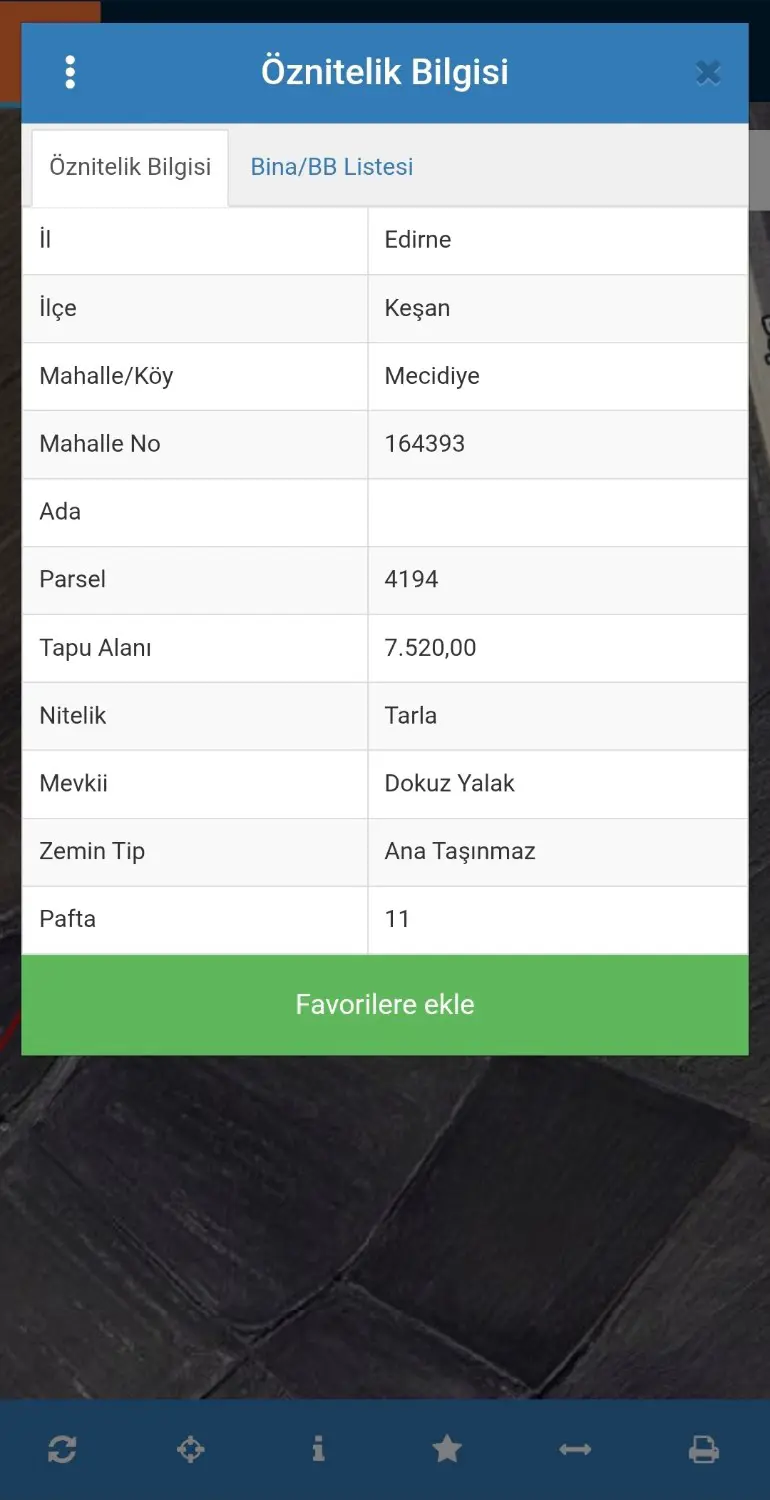Tap the crosshair locate icon
The width and height of the screenshot is (770, 1500).
[x=190, y=1449]
